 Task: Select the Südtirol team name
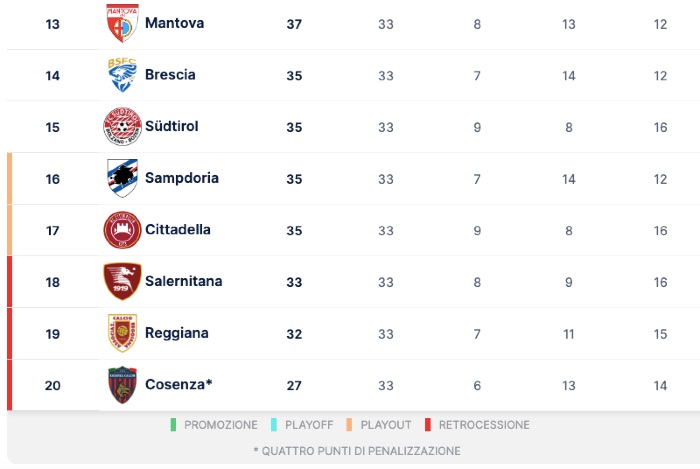[x=172, y=127]
